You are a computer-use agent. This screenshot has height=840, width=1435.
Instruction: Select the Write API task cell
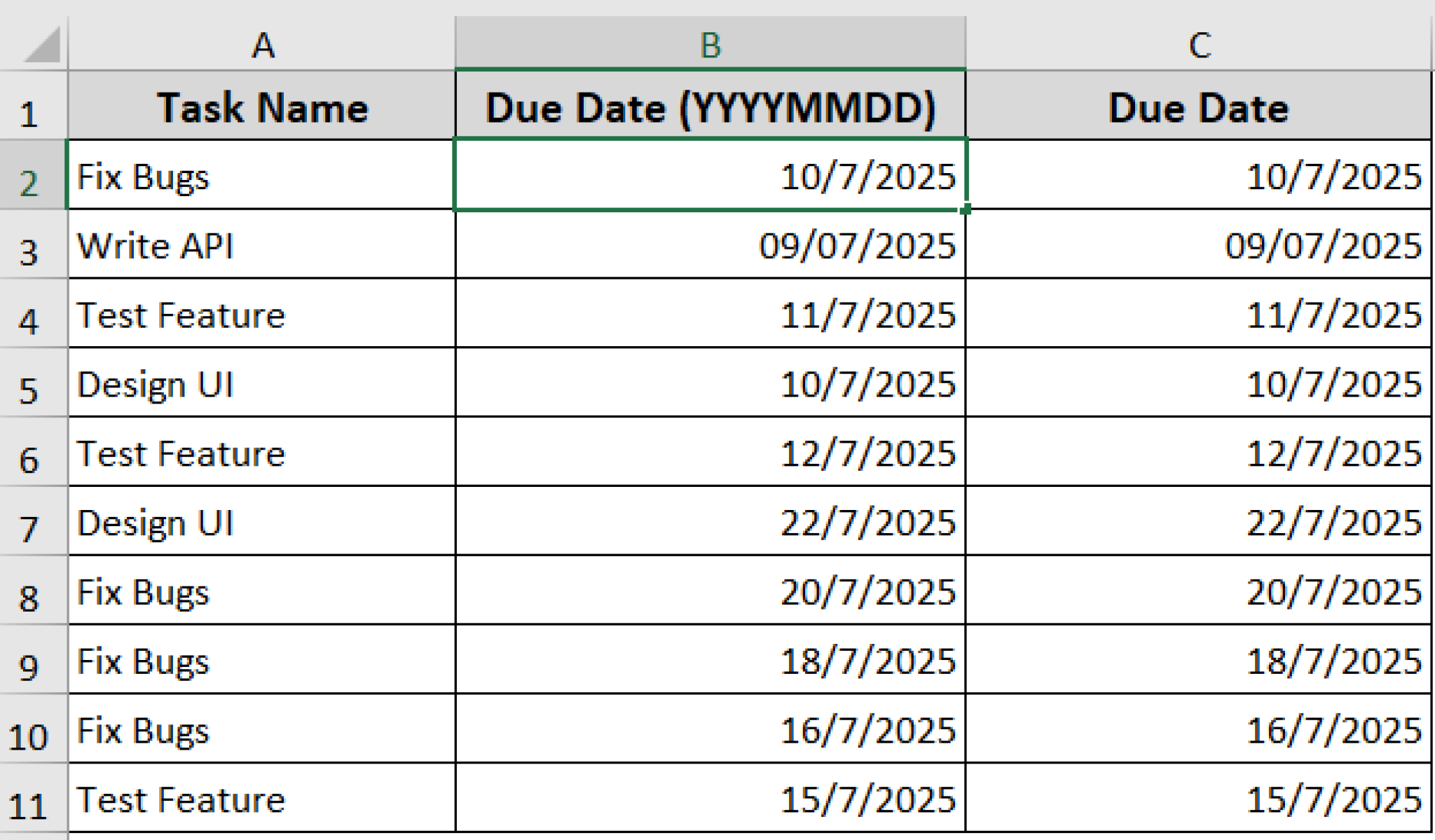coord(263,246)
